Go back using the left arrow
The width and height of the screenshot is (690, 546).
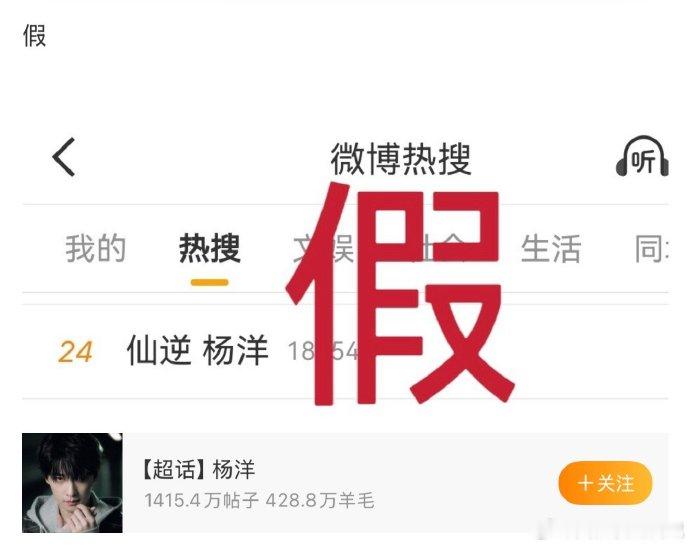tap(64, 157)
